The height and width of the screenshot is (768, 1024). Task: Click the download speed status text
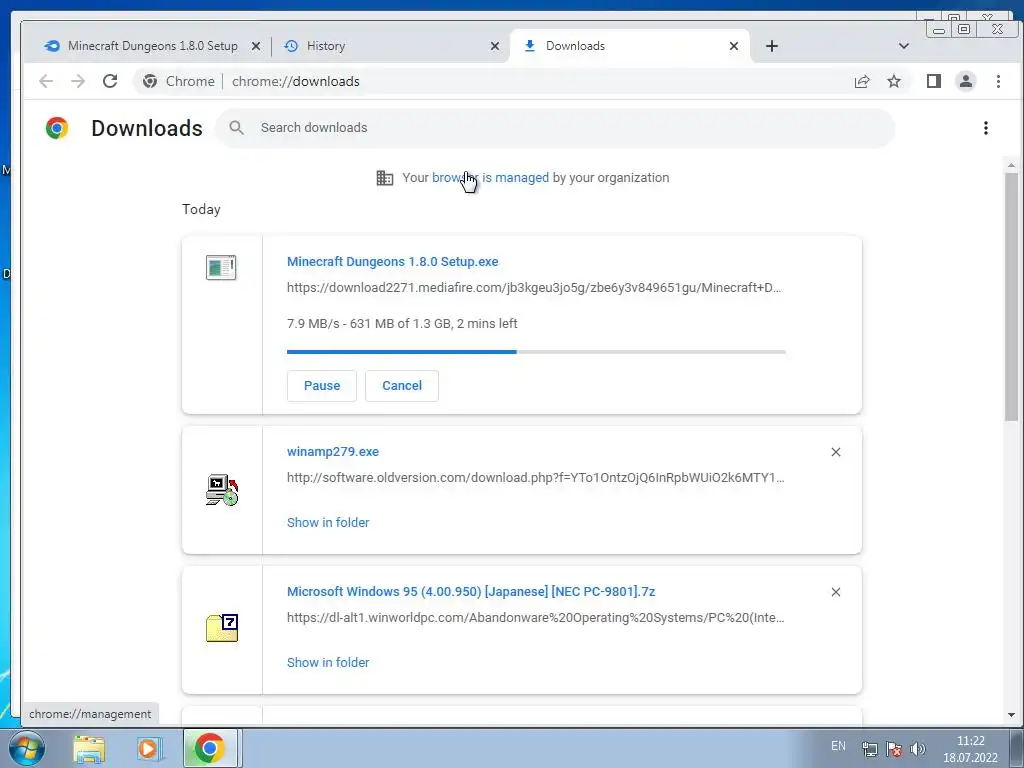(x=402, y=324)
